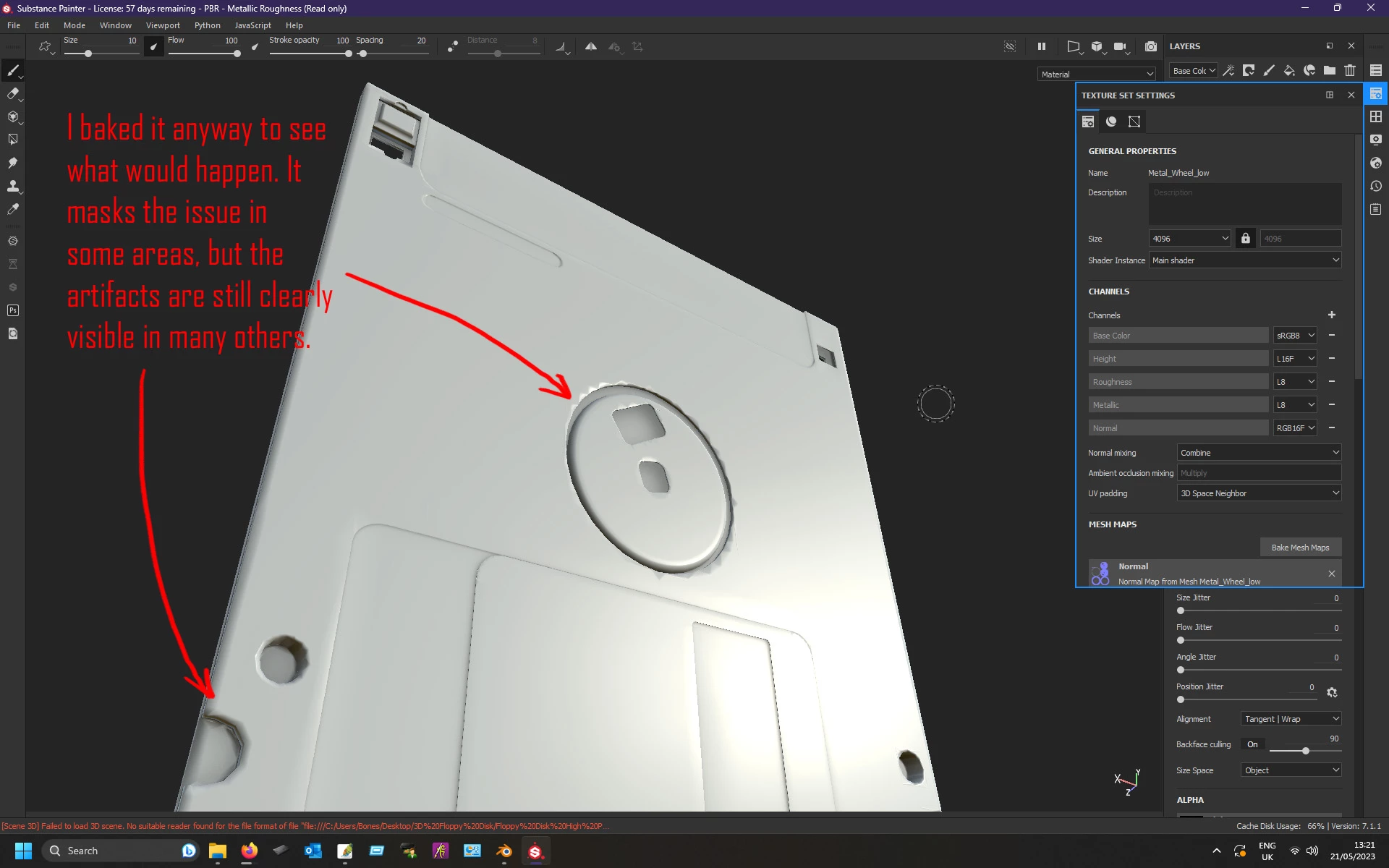Toggle the symmetry mirror icon
The height and width of the screenshot is (868, 1389).
tap(591, 46)
